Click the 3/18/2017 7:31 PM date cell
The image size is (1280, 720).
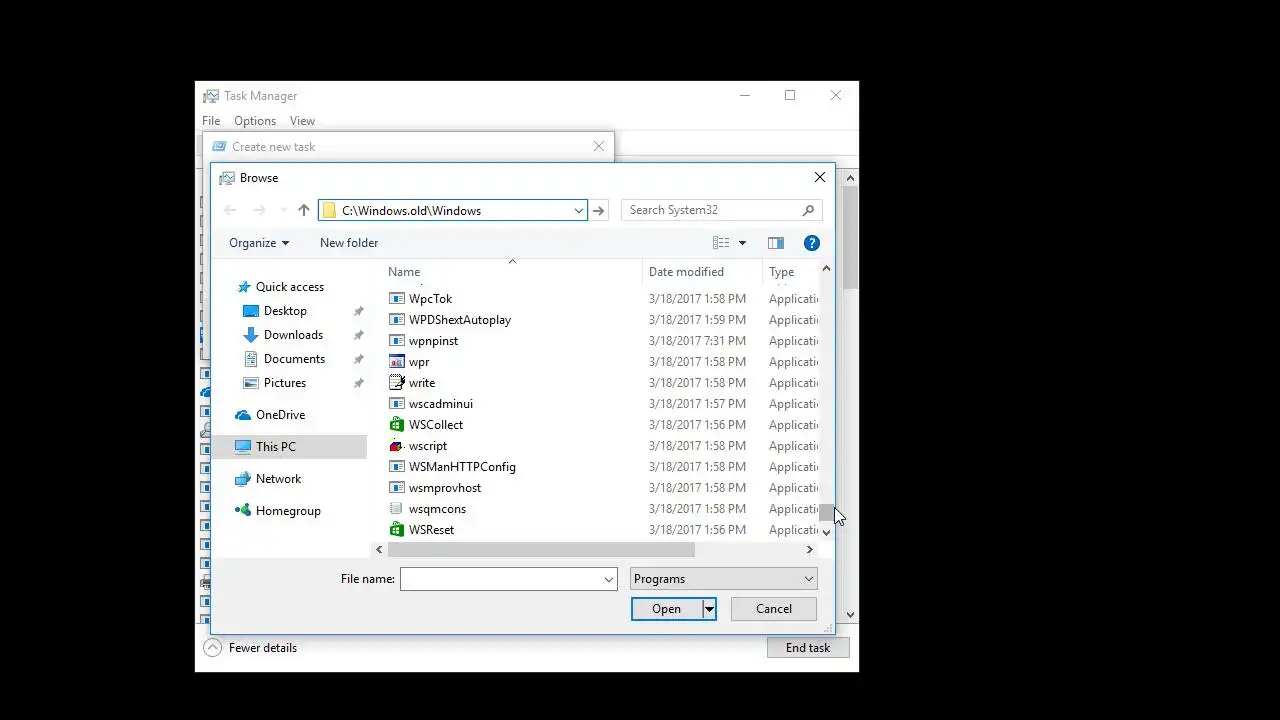click(x=697, y=341)
